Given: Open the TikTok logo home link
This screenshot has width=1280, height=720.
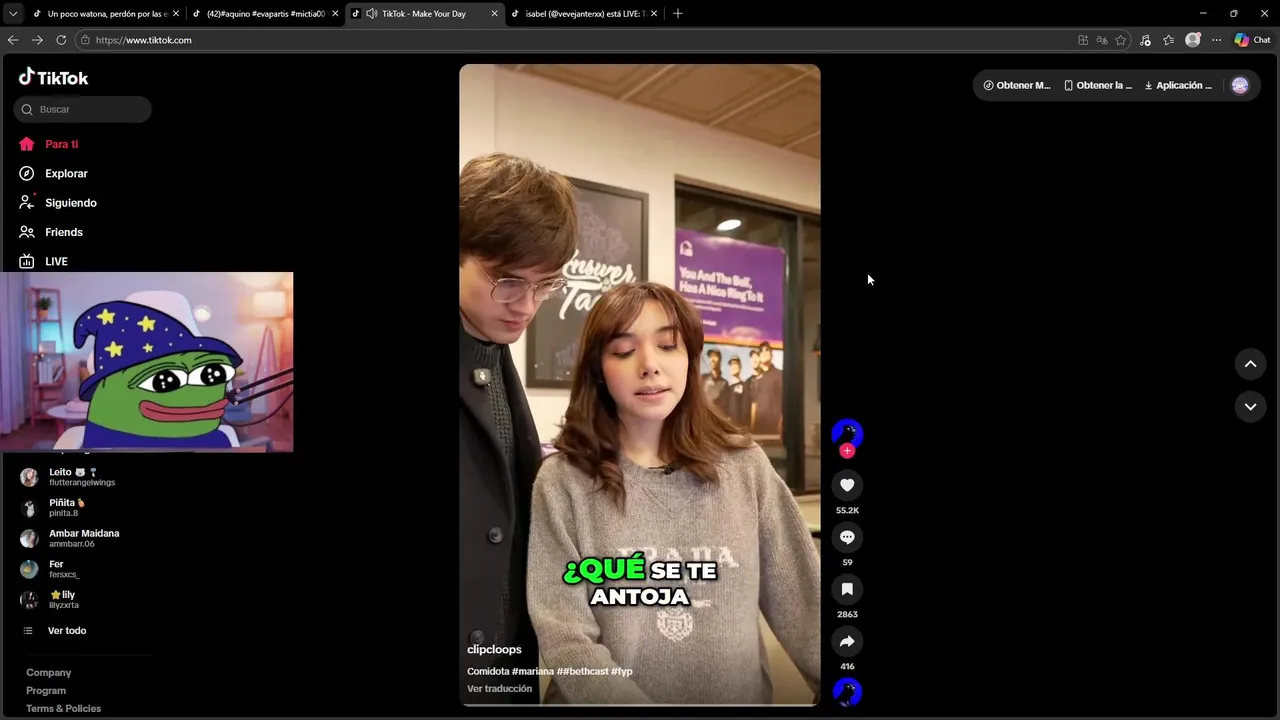Looking at the screenshot, I should tap(54, 77).
